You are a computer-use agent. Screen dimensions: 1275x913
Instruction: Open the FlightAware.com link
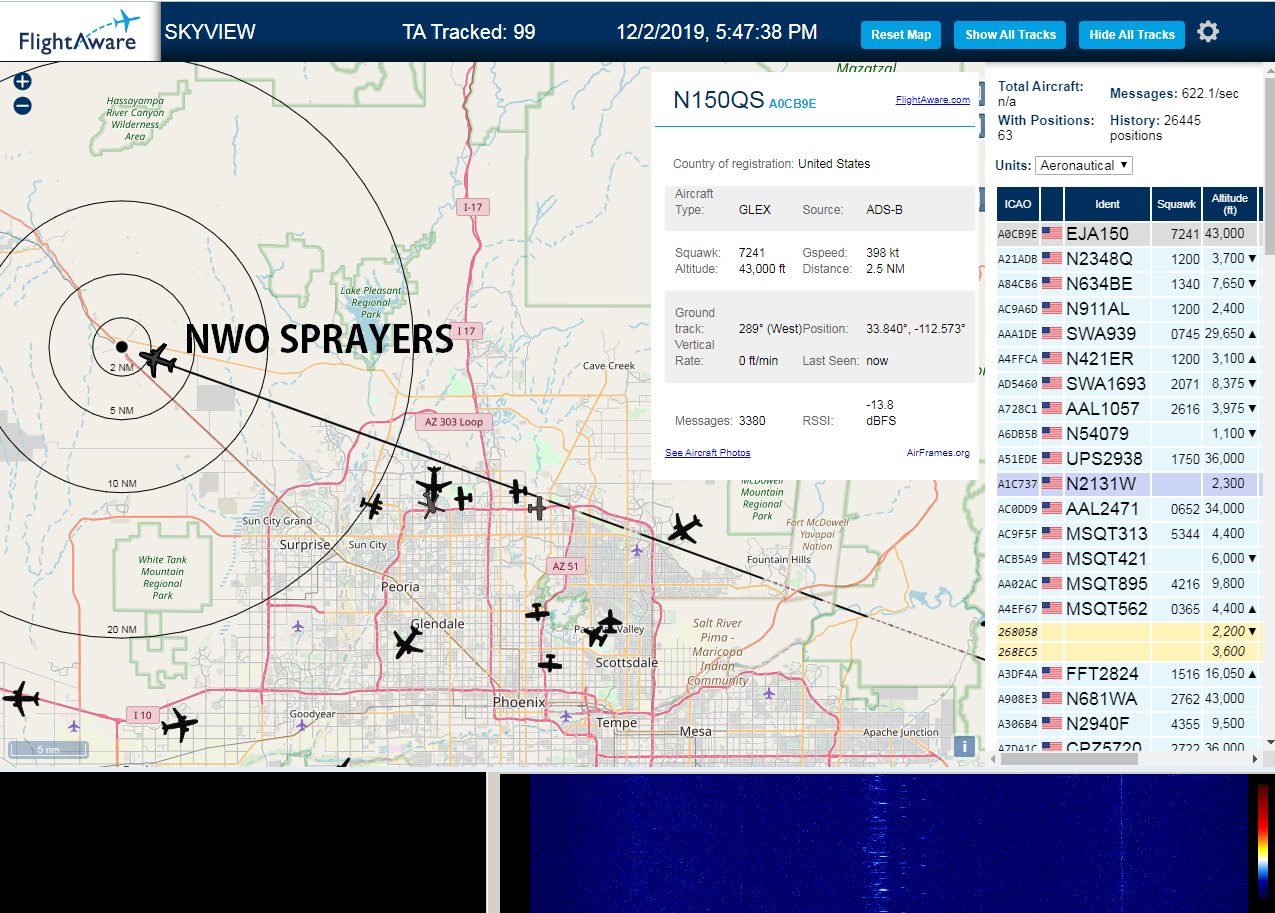click(932, 100)
